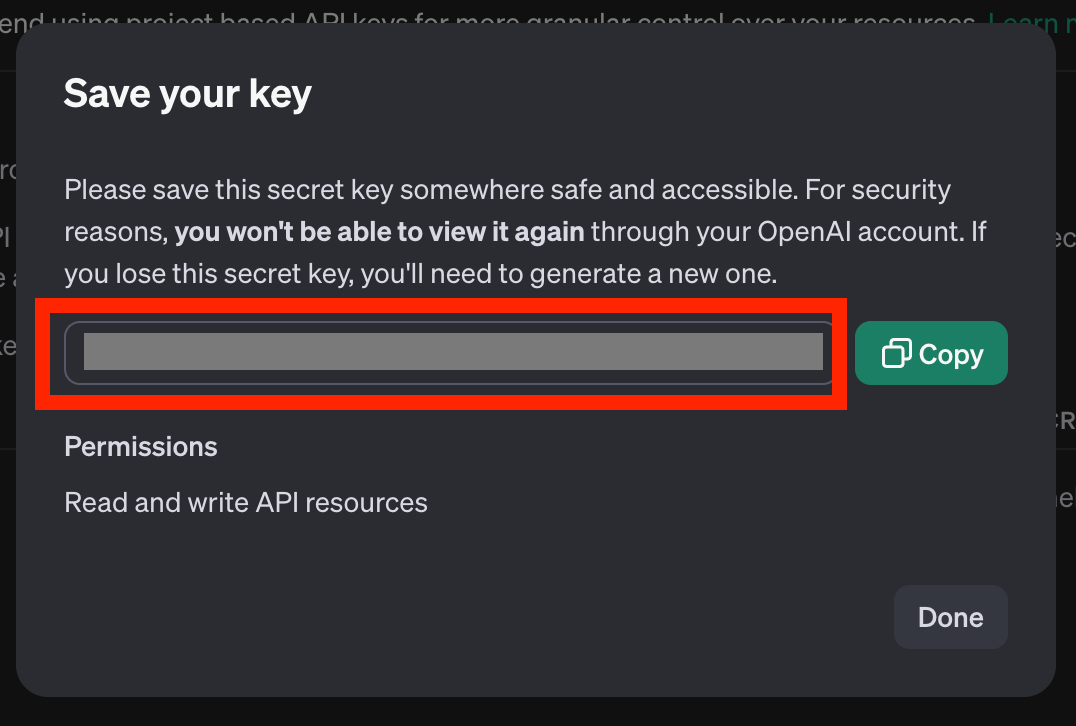The width and height of the screenshot is (1076, 726).
Task: Click the 'Save your key' heading
Action: 187,93
